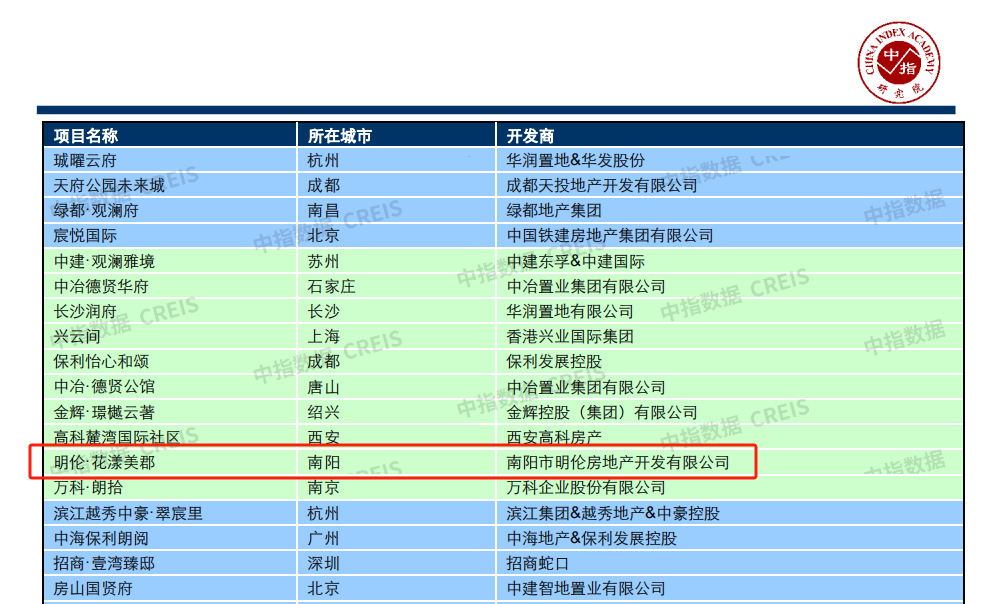Select city cell 苏州
The image size is (1003, 604).
(x=323, y=261)
